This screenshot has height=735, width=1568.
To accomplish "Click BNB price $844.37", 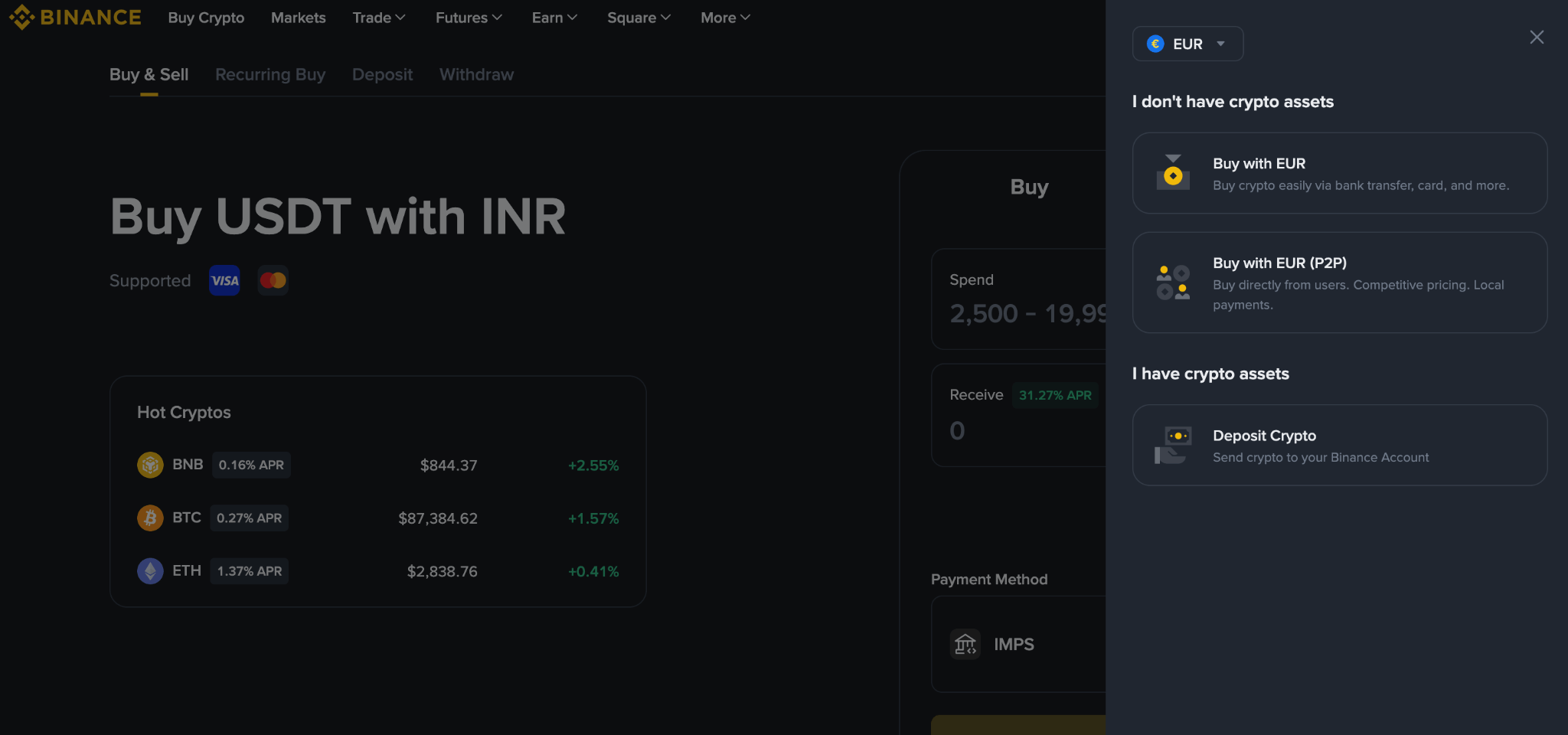I will 449,465.
